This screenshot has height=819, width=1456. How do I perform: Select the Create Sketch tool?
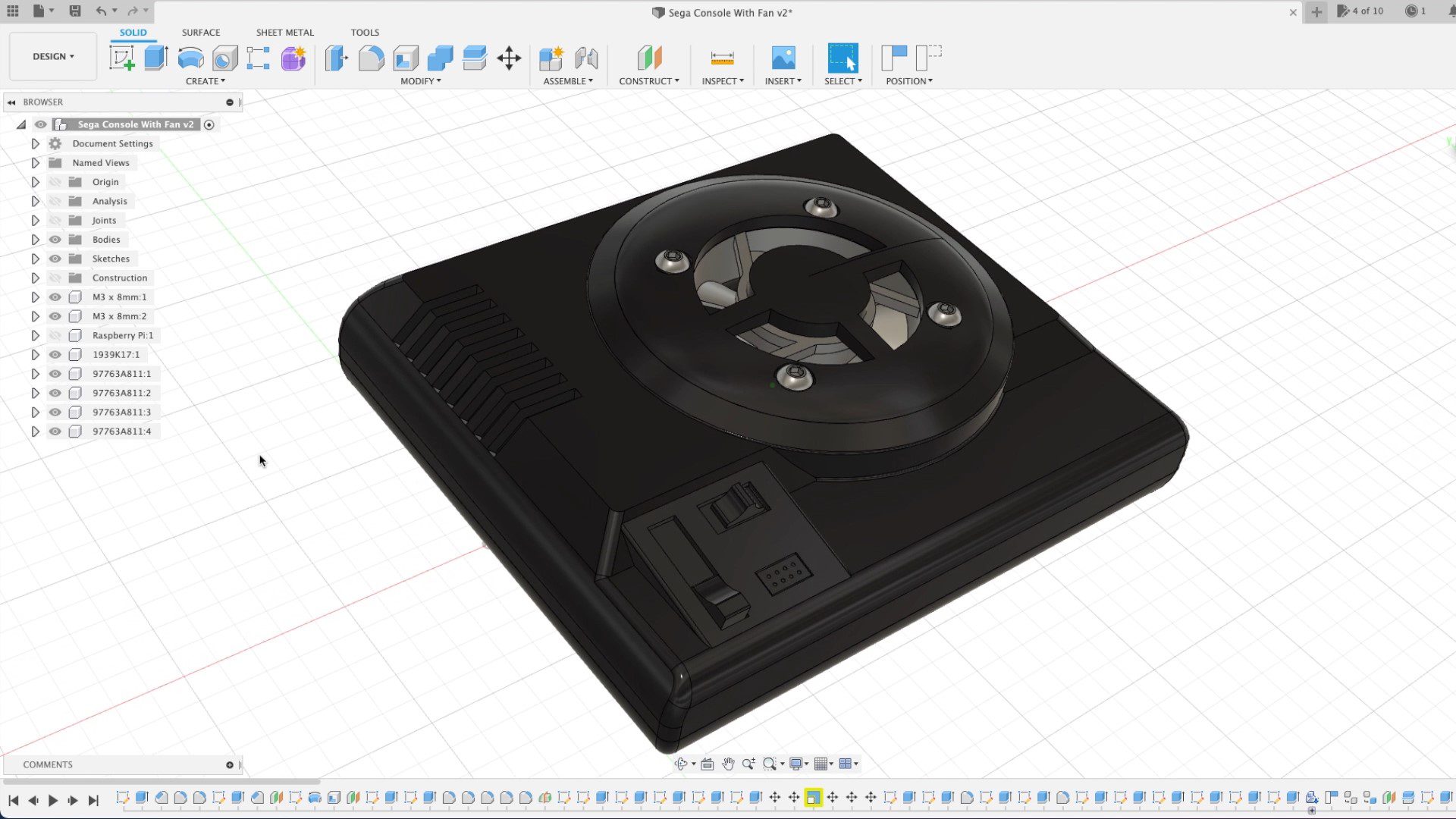[x=121, y=57]
